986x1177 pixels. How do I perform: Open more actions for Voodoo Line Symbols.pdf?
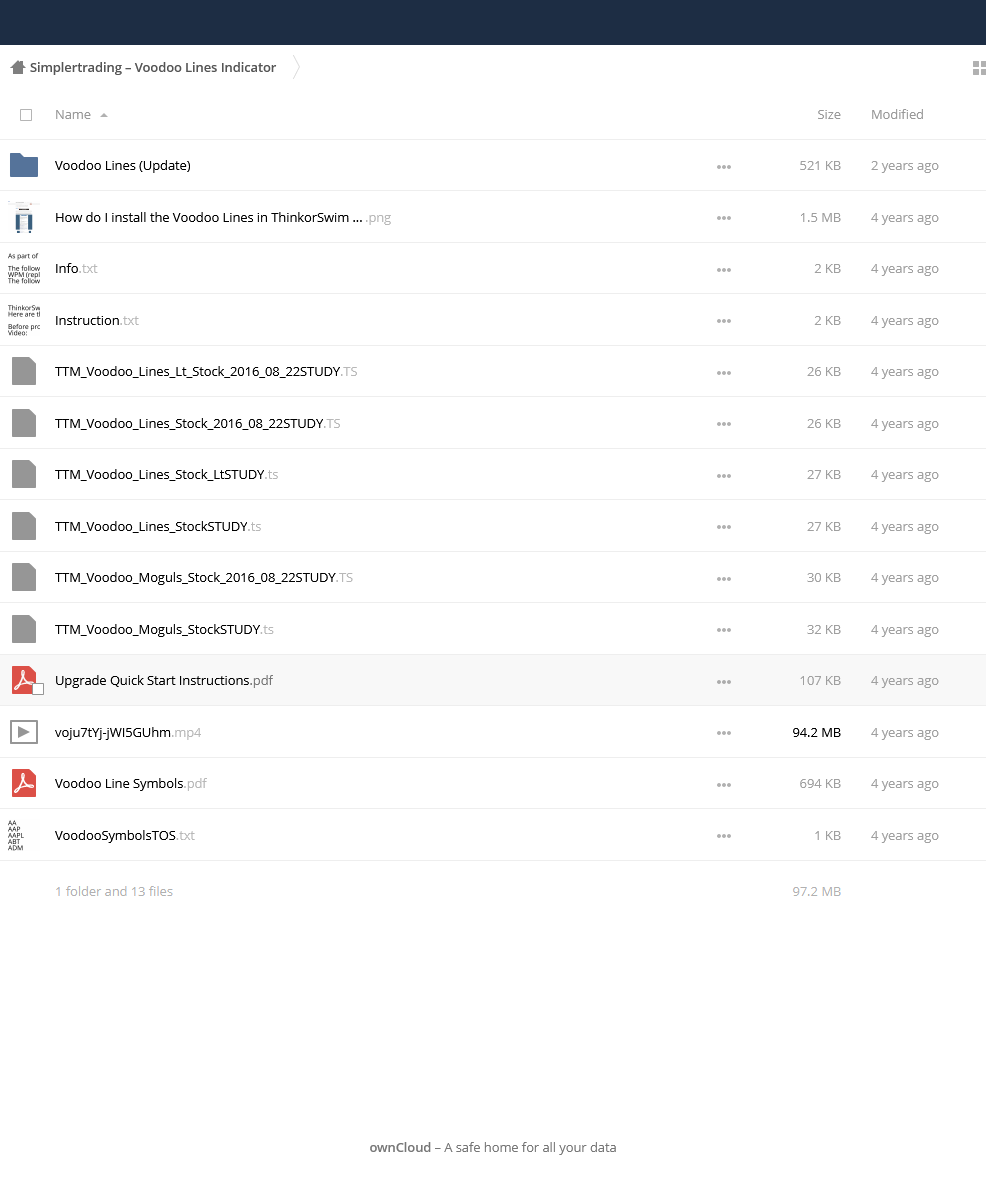click(x=723, y=784)
